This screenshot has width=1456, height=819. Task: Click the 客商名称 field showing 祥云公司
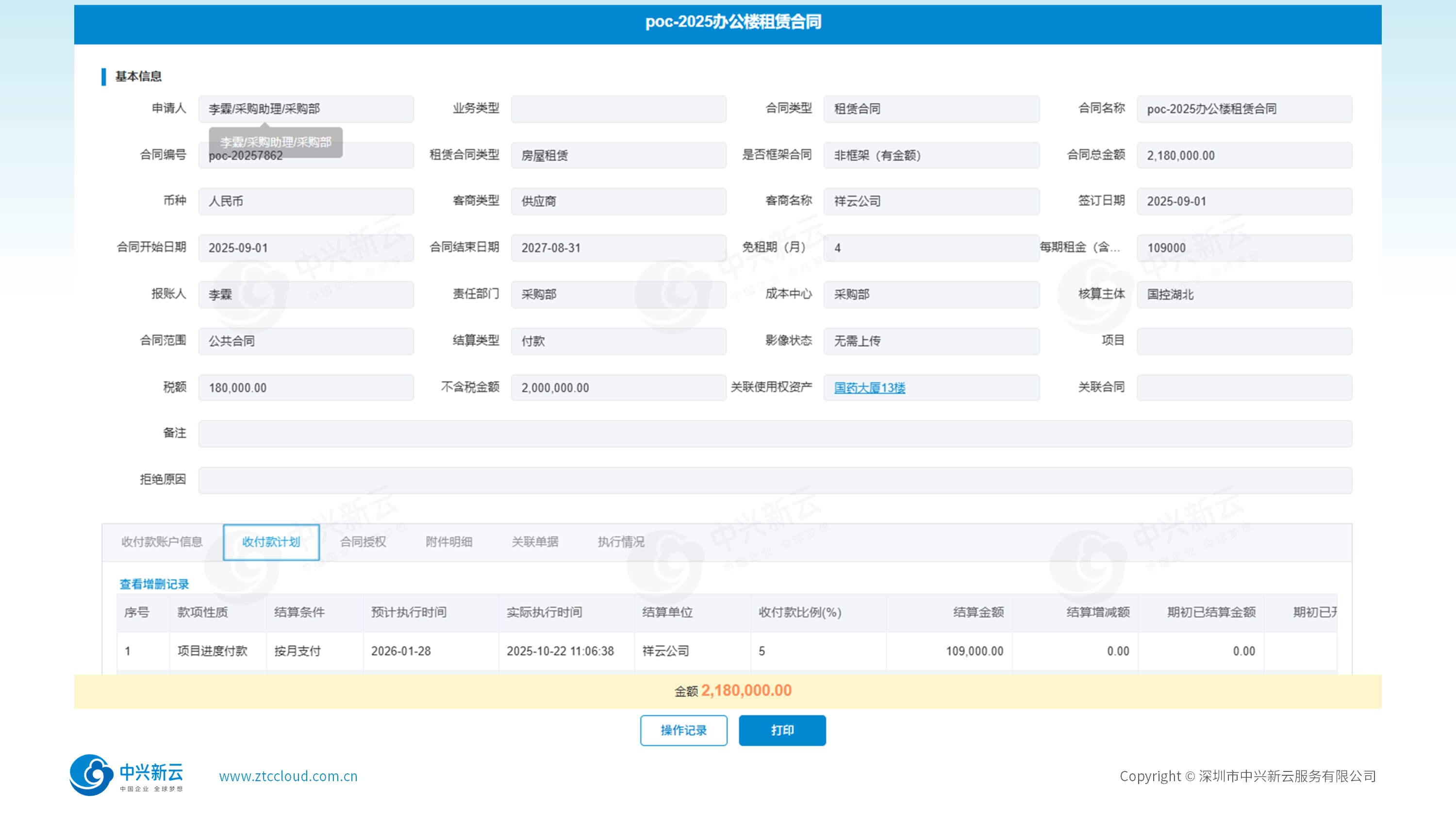pos(931,201)
